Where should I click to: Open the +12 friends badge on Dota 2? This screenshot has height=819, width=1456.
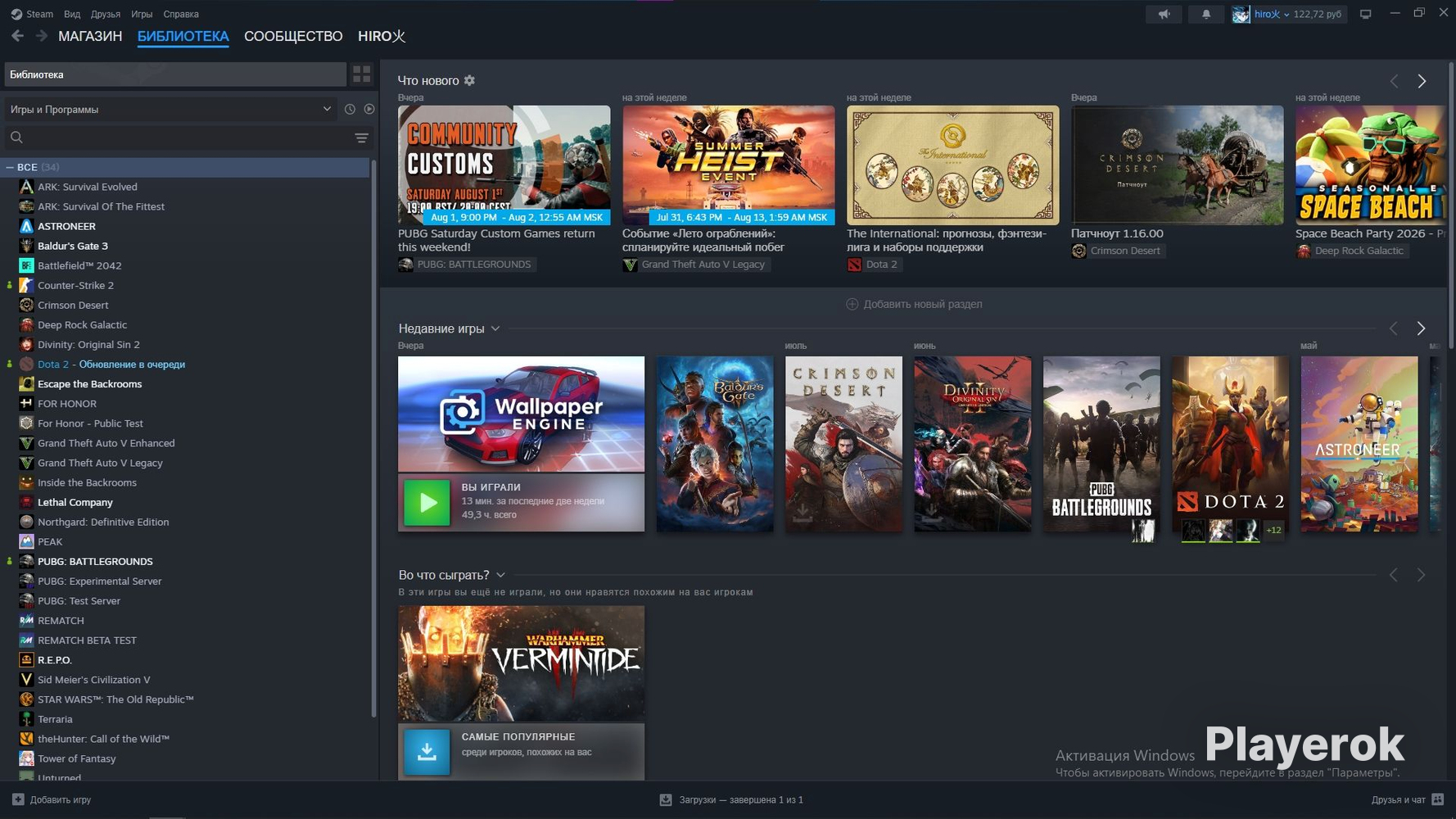(x=1273, y=530)
